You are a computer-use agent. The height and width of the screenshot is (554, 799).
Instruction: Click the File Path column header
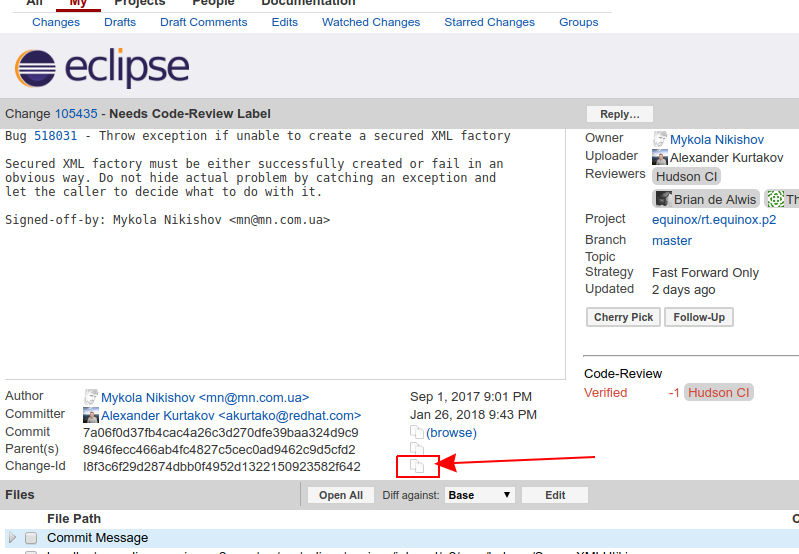pyautogui.click(x=74, y=518)
